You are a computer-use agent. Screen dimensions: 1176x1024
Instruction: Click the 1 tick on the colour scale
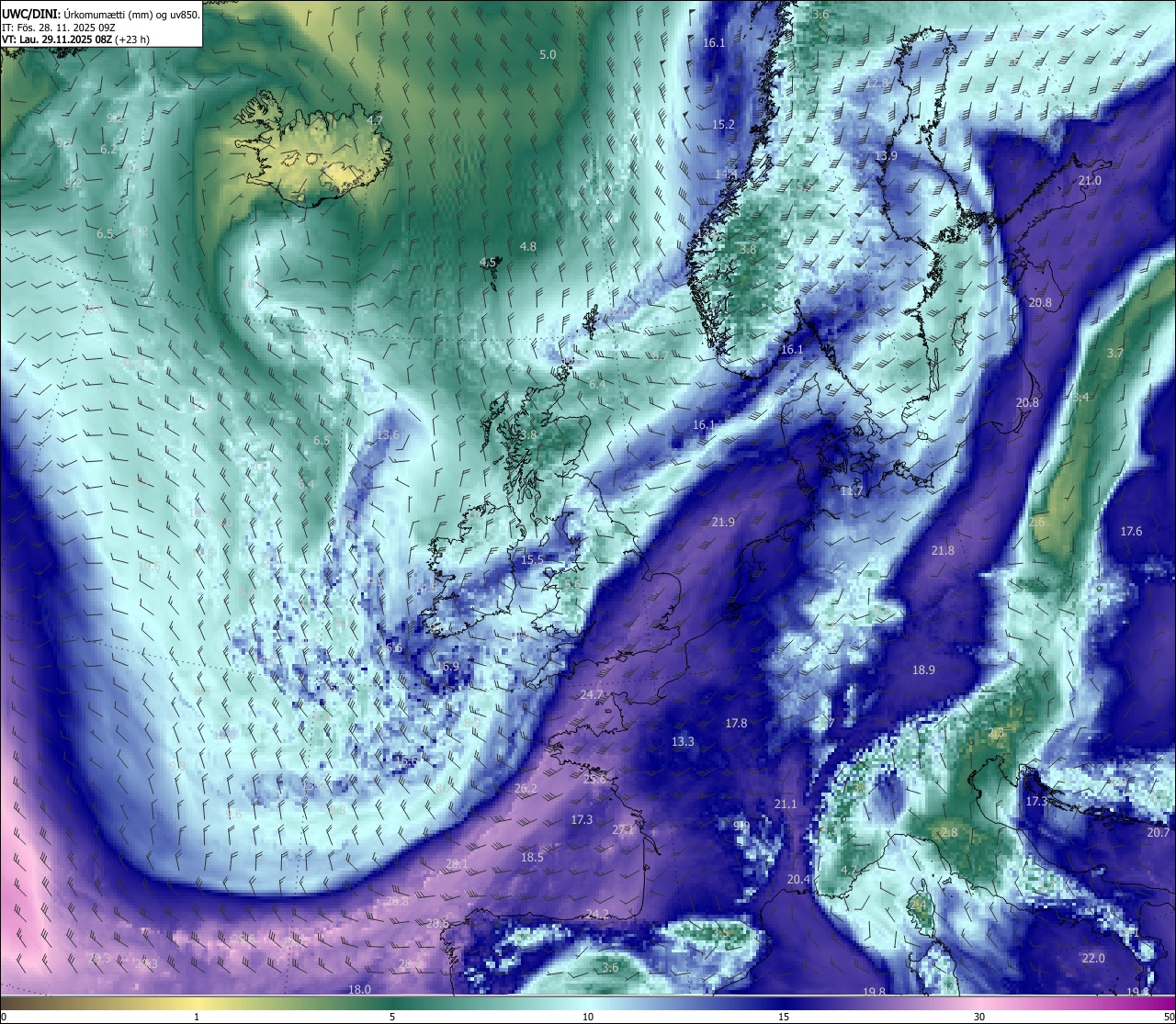pos(197,1016)
